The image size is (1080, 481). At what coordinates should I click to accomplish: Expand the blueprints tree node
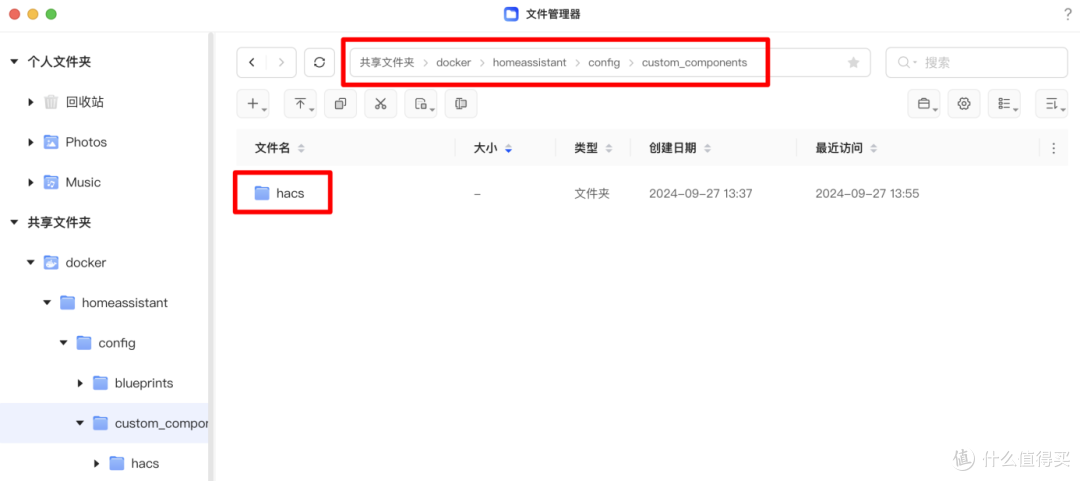[x=81, y=382]
